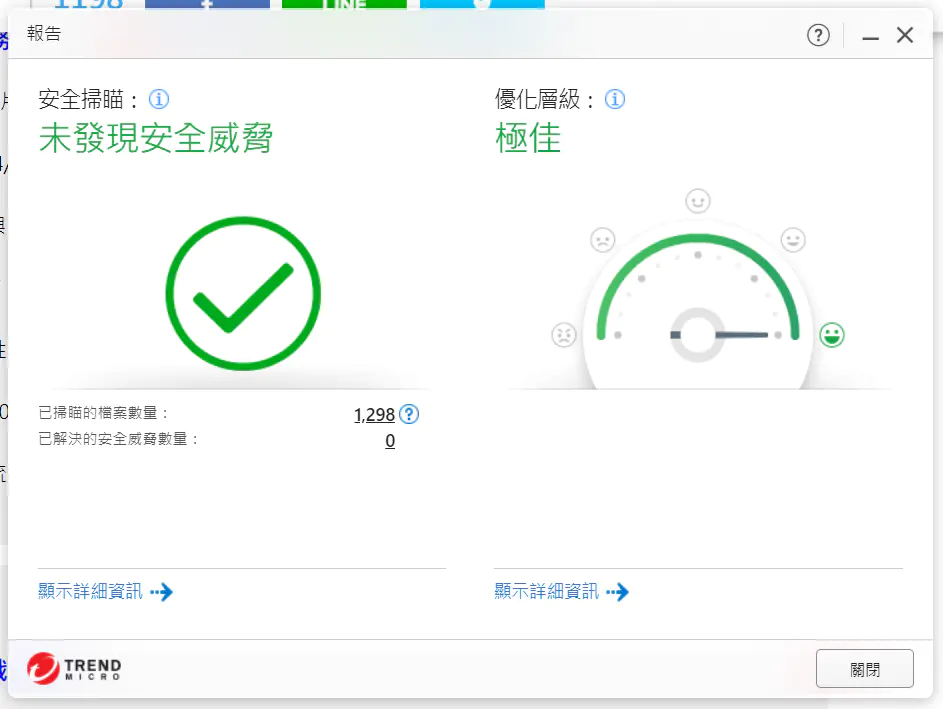The height and width of the screenshot is (709, 943).
Task: Click the 未發現安全威脅 status text
Action: pyautogui.click(x=156, y=138)
